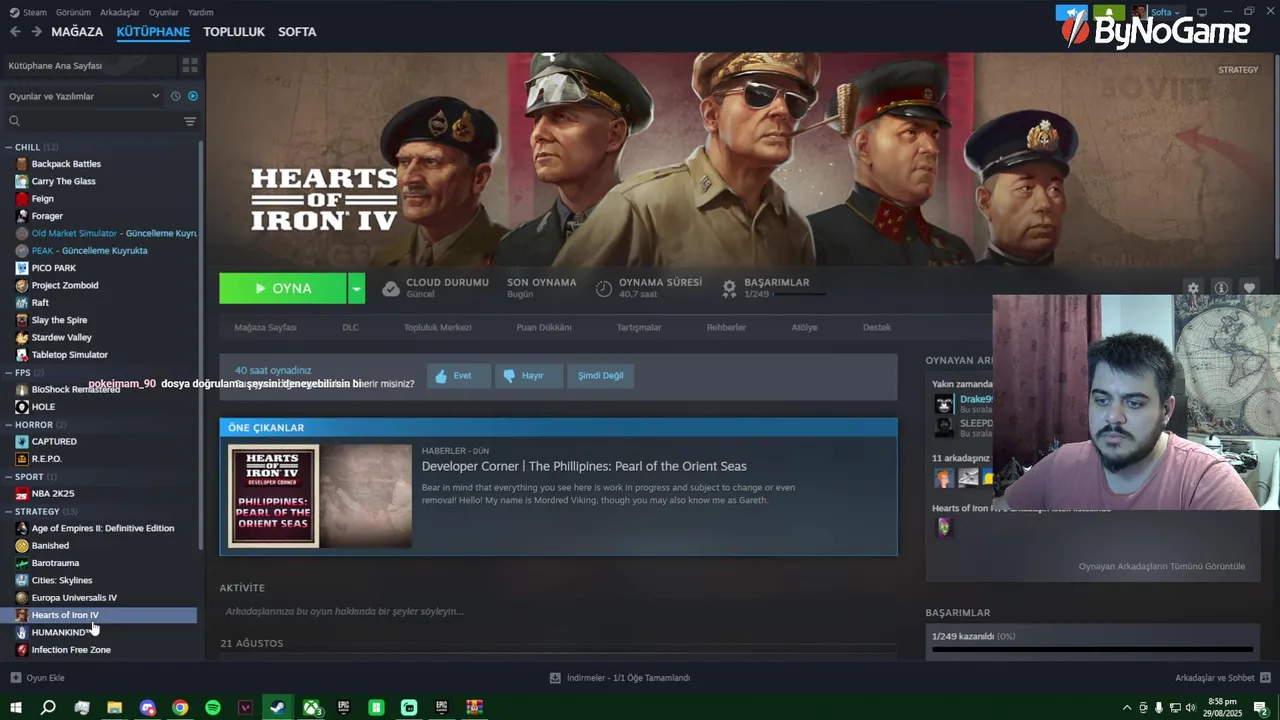
Task: Add game to favorites heart icon
Action: [1249, 288]
